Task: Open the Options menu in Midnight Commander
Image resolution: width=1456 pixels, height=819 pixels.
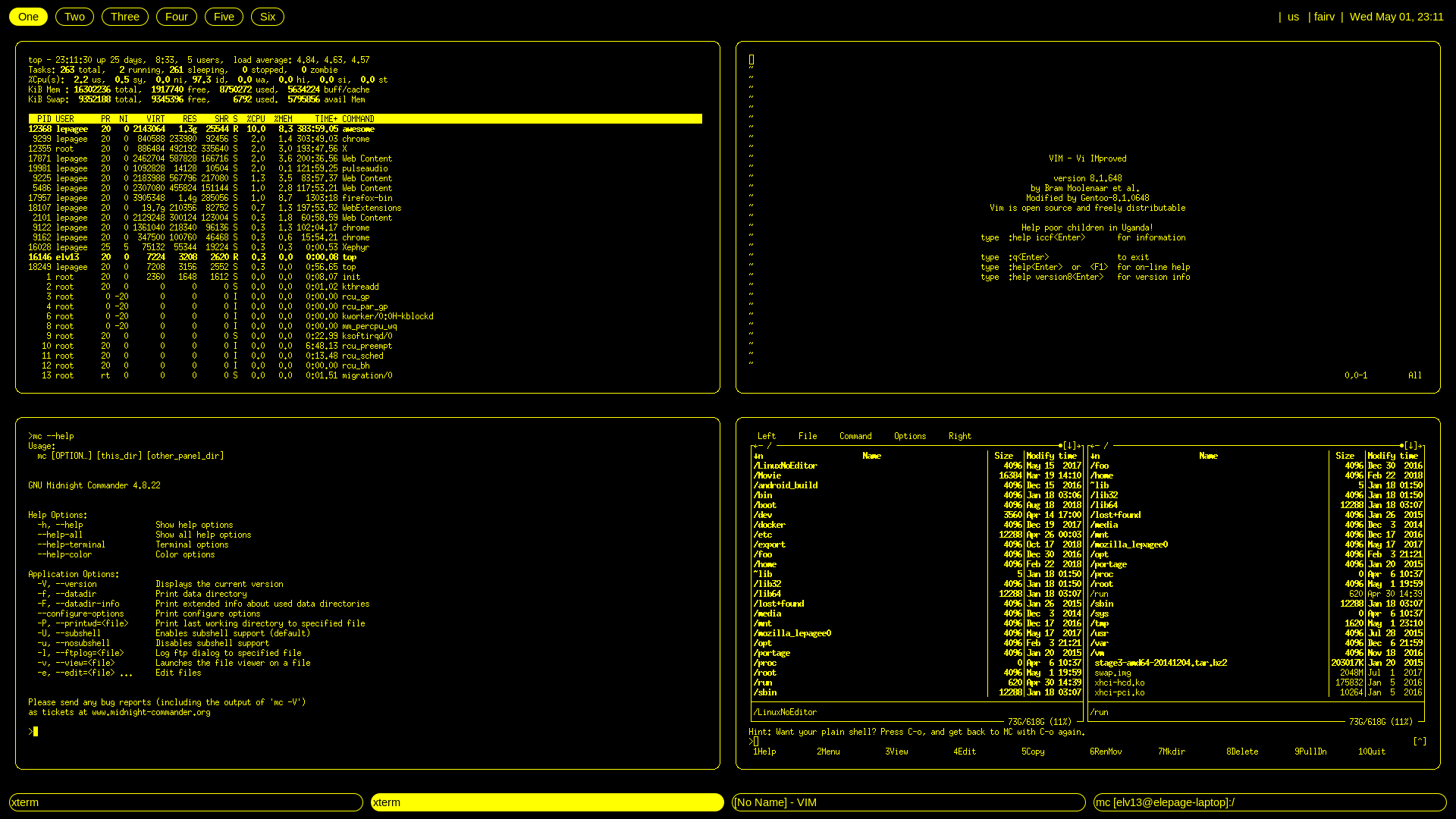Action: pos(910,436)
